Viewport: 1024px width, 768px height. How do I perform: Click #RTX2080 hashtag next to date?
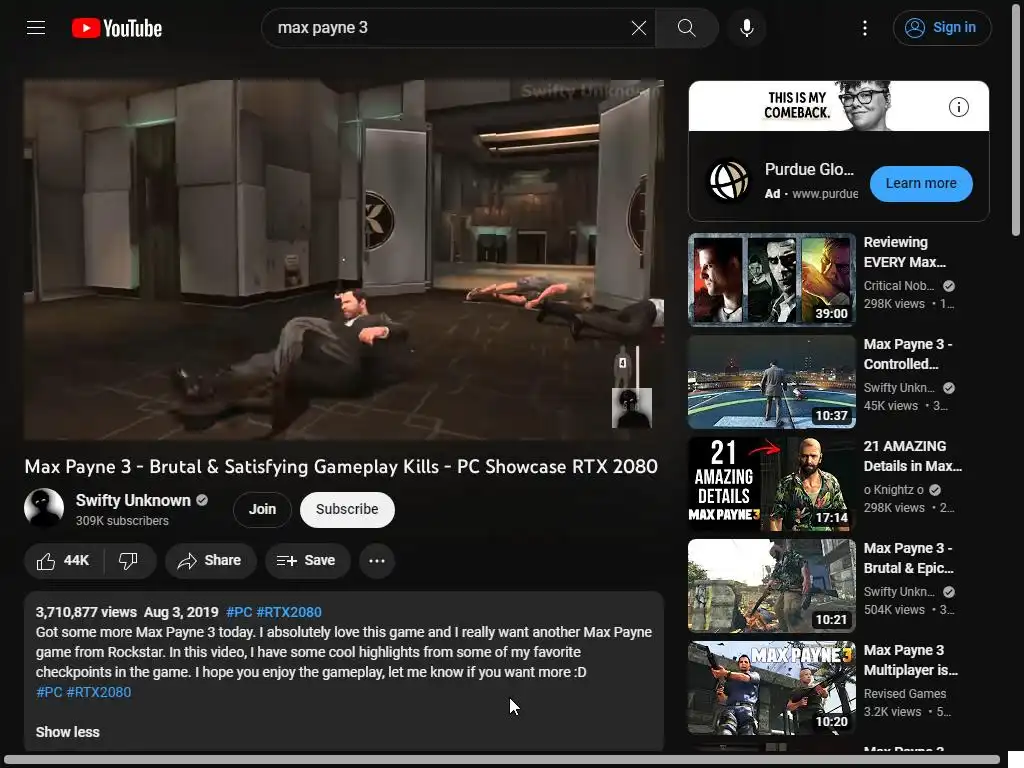click(x=289, y=612)
